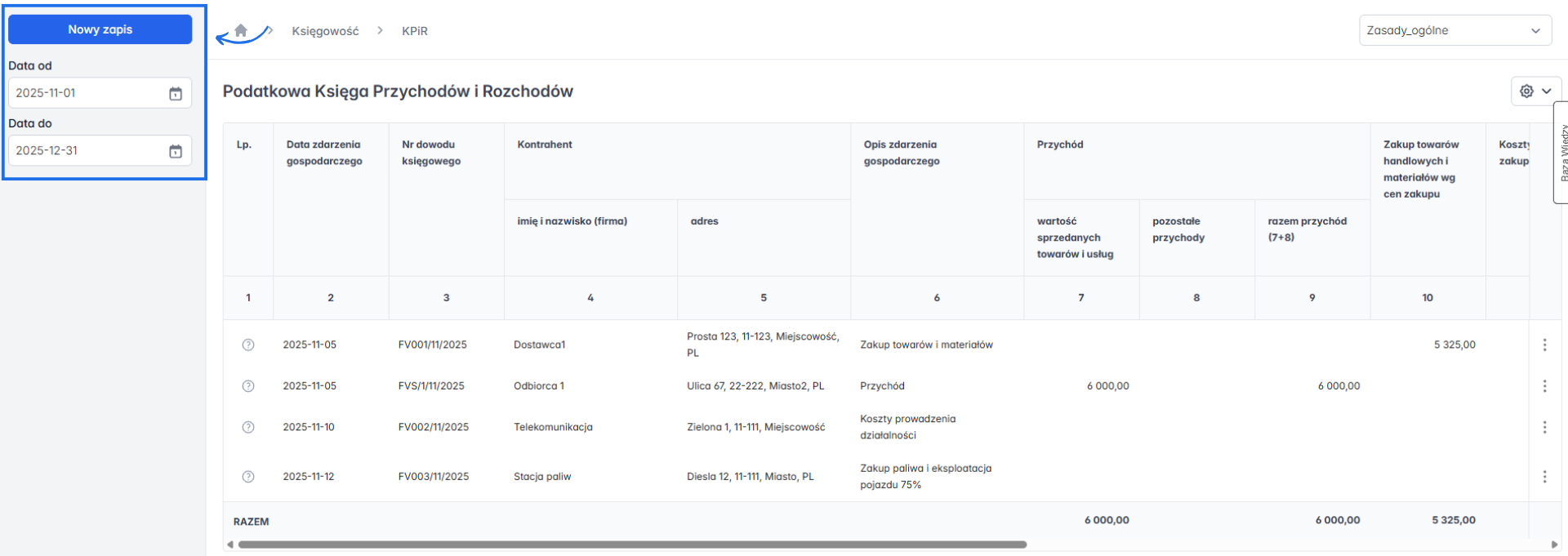The image size is (1568, 556).
Task: Go to Księgowość in breadcrumb
Action: pos(325,31)
